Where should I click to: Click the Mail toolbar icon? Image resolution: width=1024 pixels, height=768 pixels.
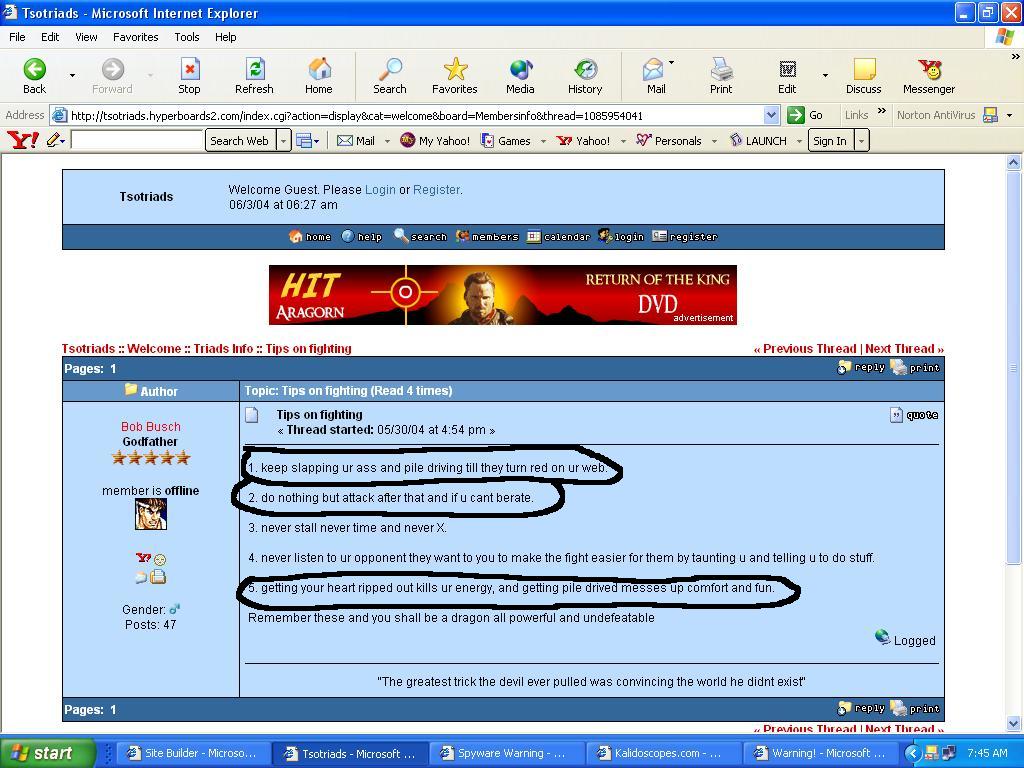coord(655,76)
